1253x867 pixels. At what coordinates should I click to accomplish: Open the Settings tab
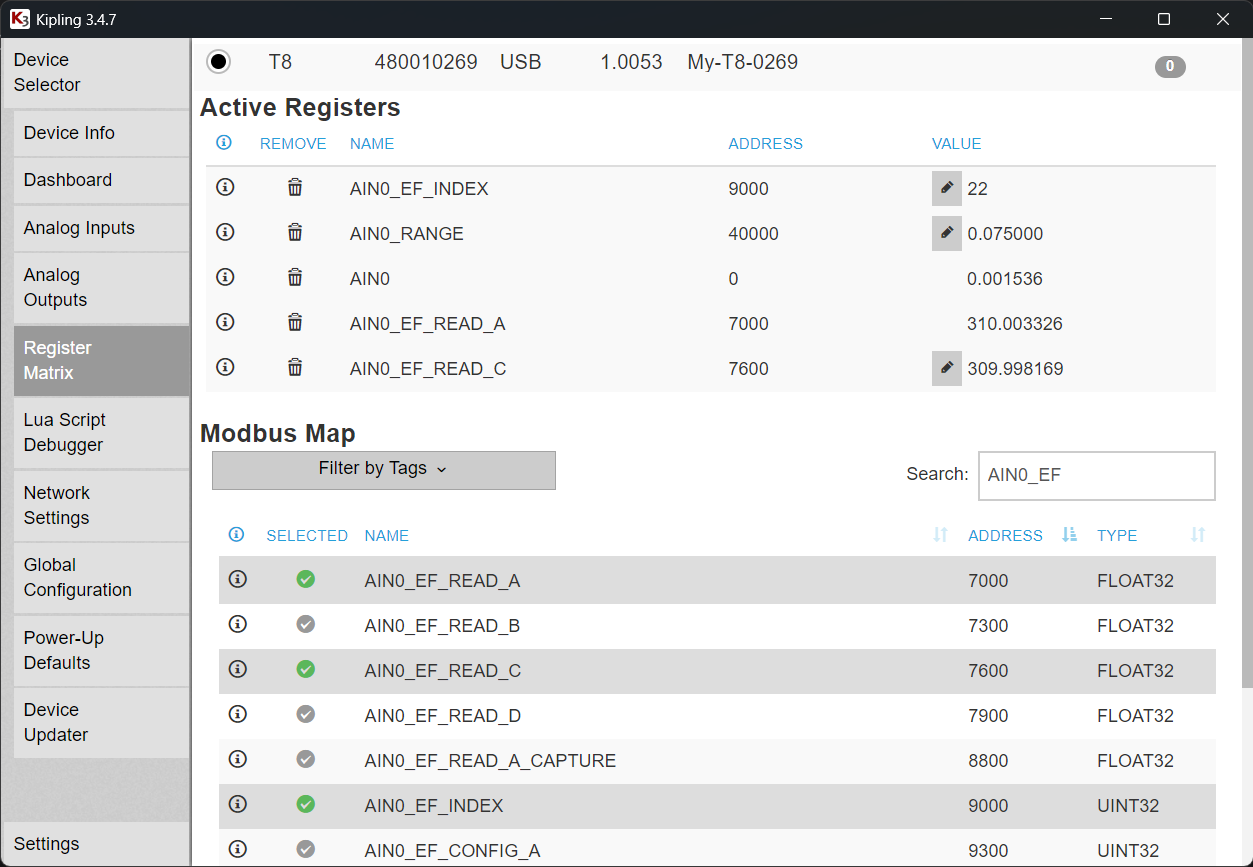(x=95, y=844)
